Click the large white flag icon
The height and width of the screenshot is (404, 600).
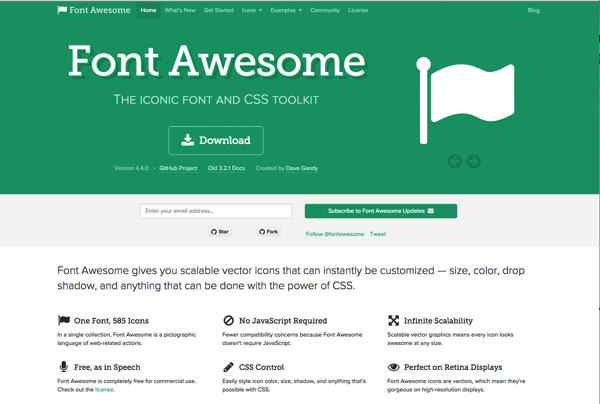point(465,100)
